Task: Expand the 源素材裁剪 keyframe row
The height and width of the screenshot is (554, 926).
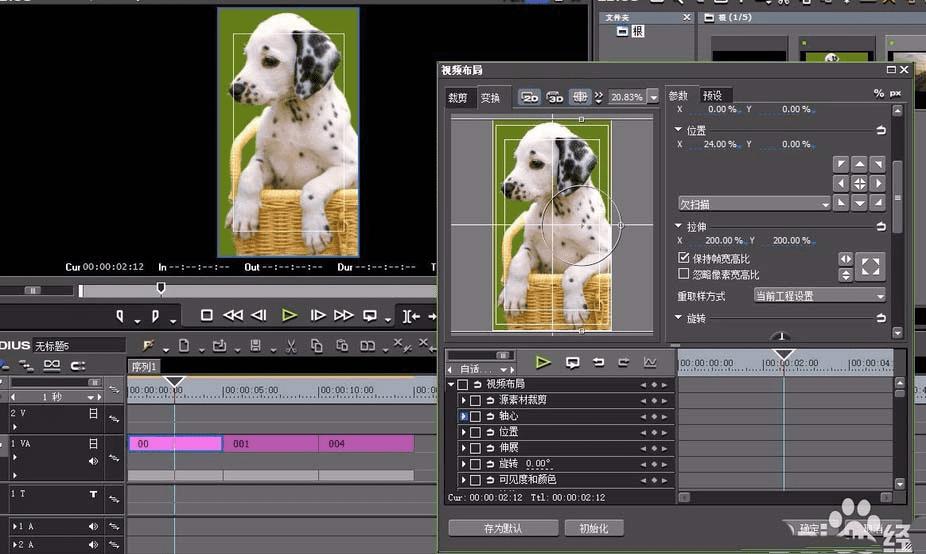Action: coord(464,400)
